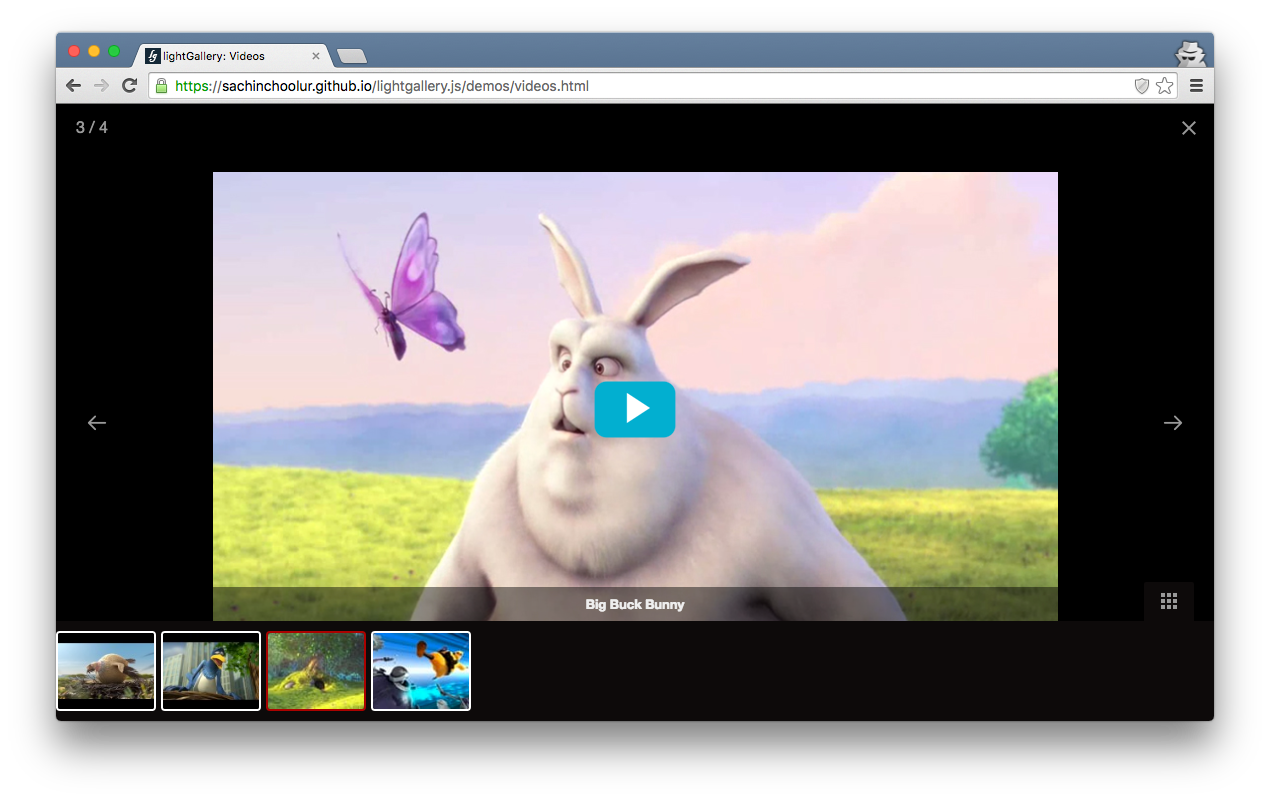Click the incognito spy icon
This screenshot has width=1270, height=801.
tap(1190, 53)
